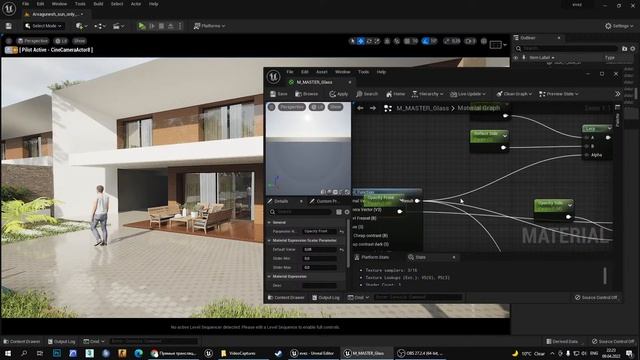Open main viewport options hamburger menu

click(x=9, y=41)
